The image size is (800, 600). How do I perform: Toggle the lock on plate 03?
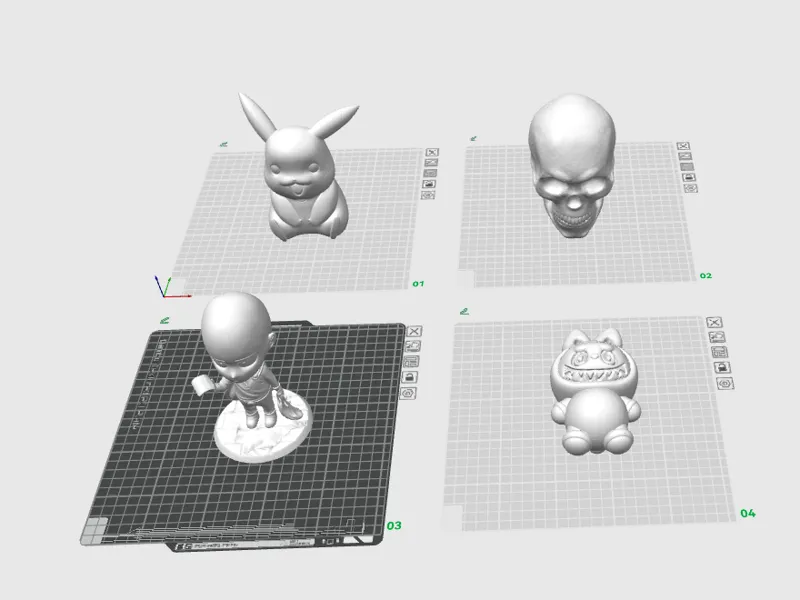click(x=409, y=377)
